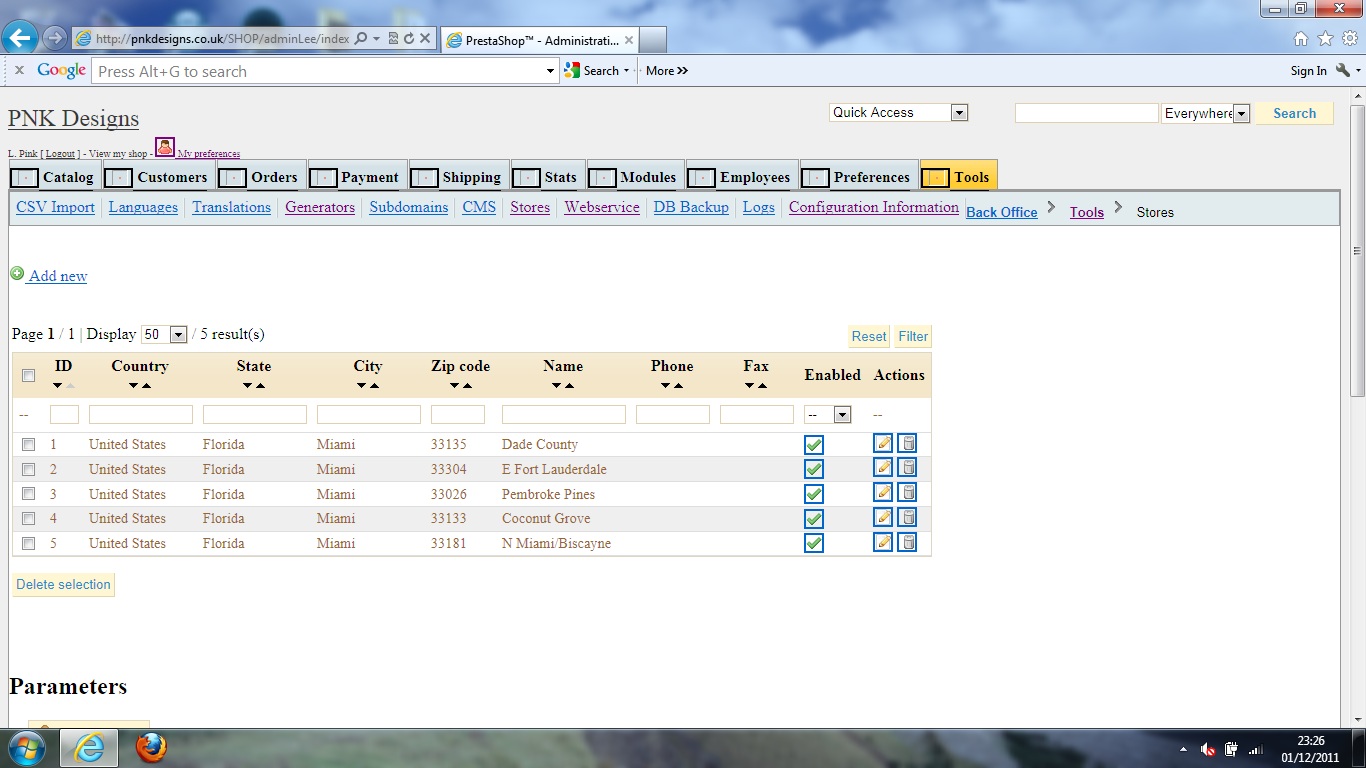This screenshot has width=1366, height=768.
Task: Sort the Zip code column descending
Action: pyautogui.click(x=454, y=386)
